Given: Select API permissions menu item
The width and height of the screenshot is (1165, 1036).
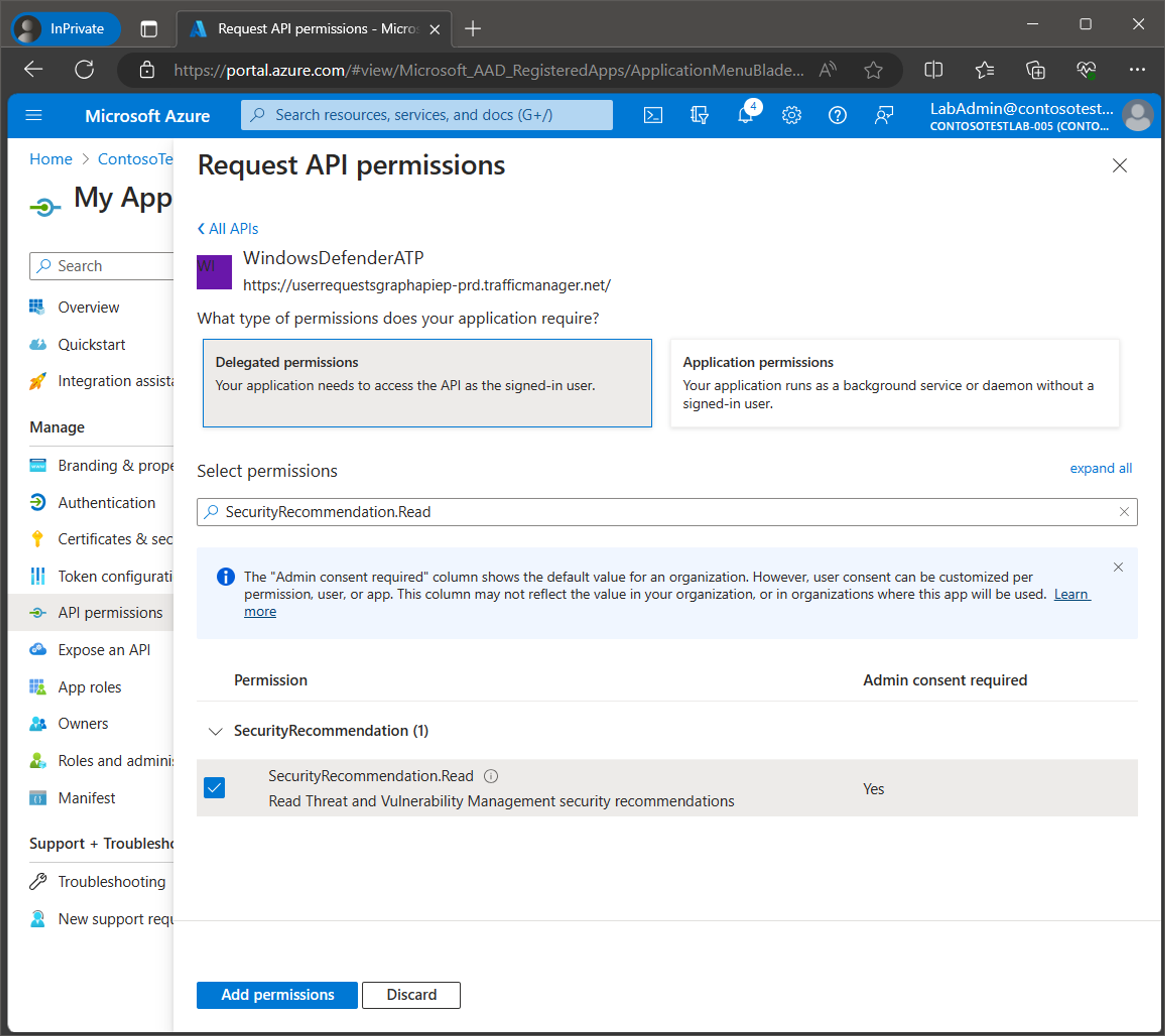Looking at the screenshot, I should pos(91,613).
